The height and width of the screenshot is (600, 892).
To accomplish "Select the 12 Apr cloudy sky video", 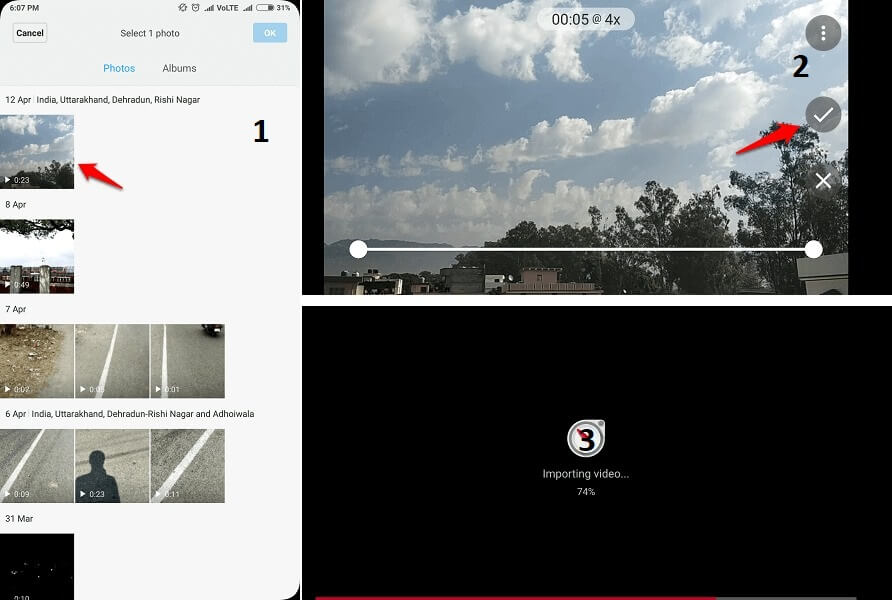I will point(37,152).
